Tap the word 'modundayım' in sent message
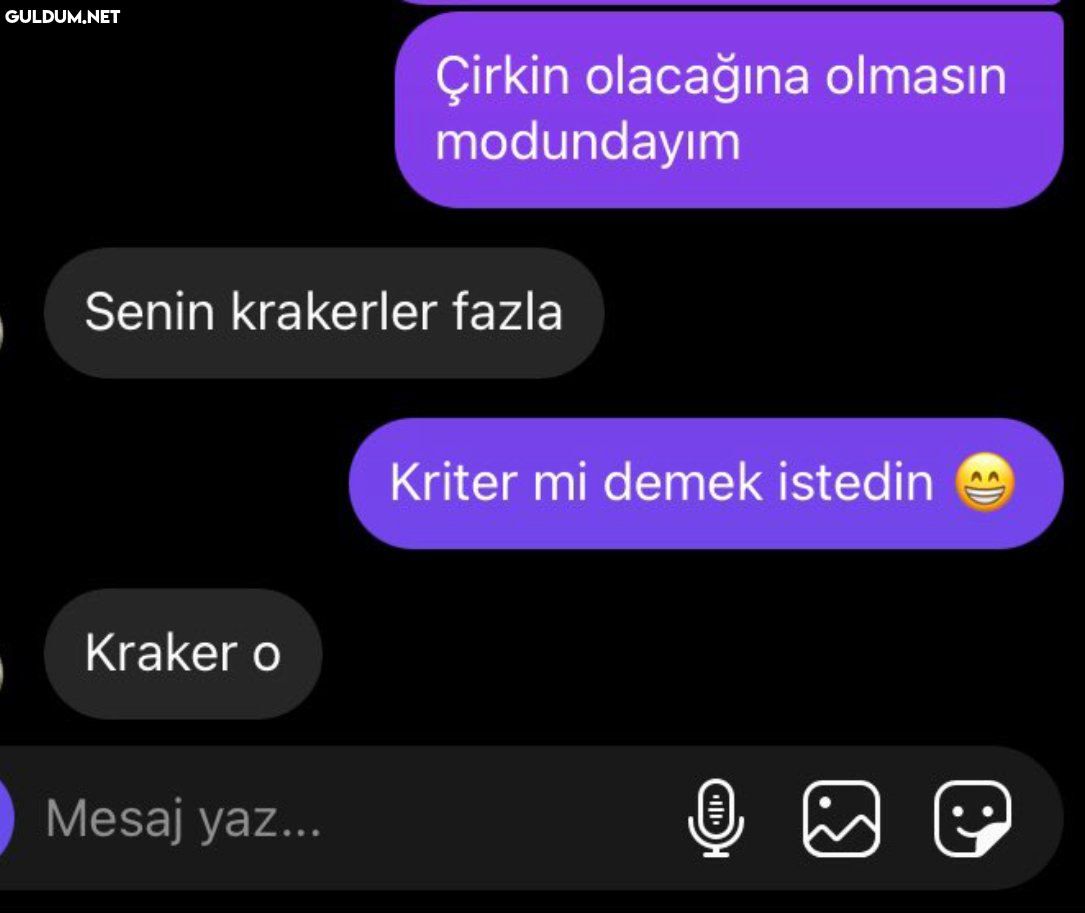Viewport: 1085px width, 913px height. tap(588, 142)
